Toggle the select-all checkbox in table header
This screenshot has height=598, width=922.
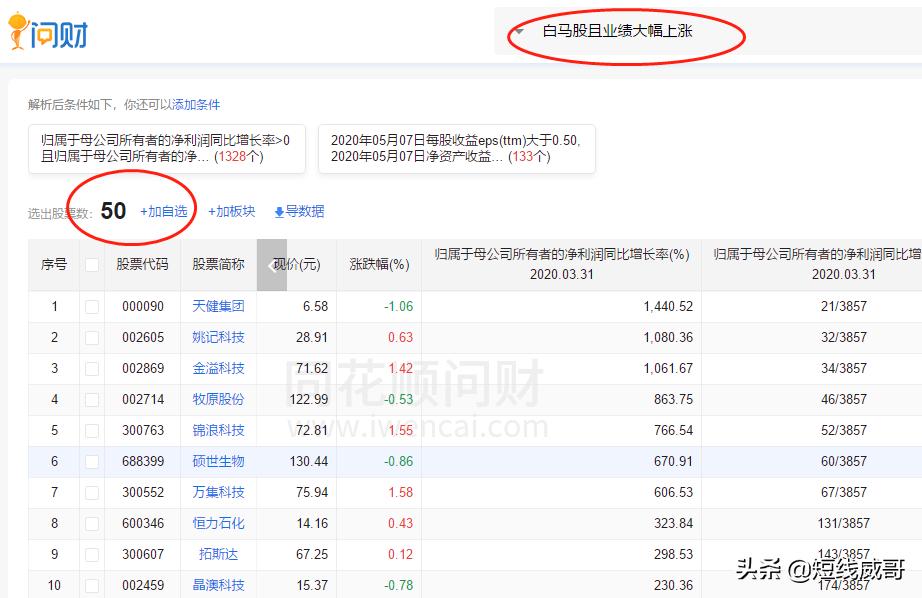point(92,265)
